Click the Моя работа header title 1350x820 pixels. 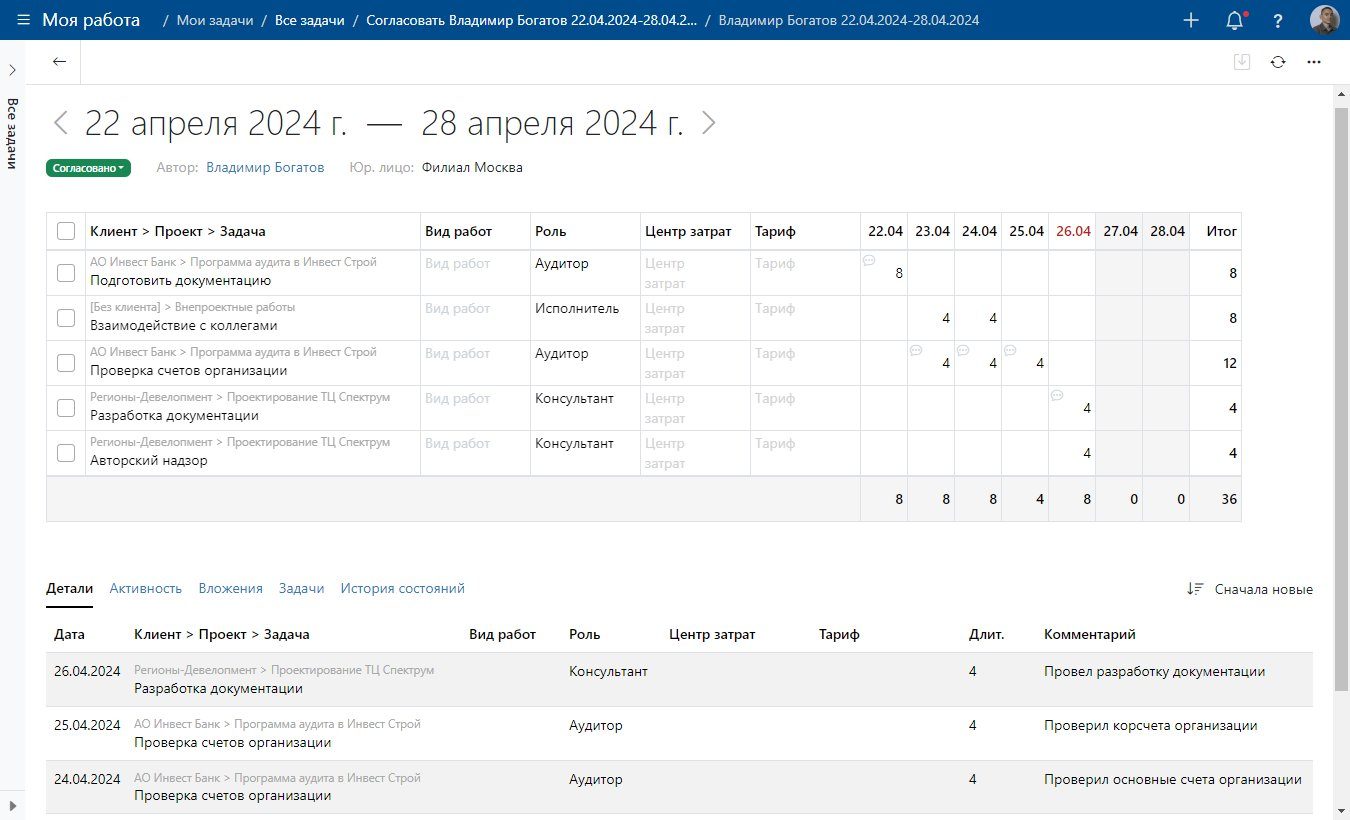(91, 20)
